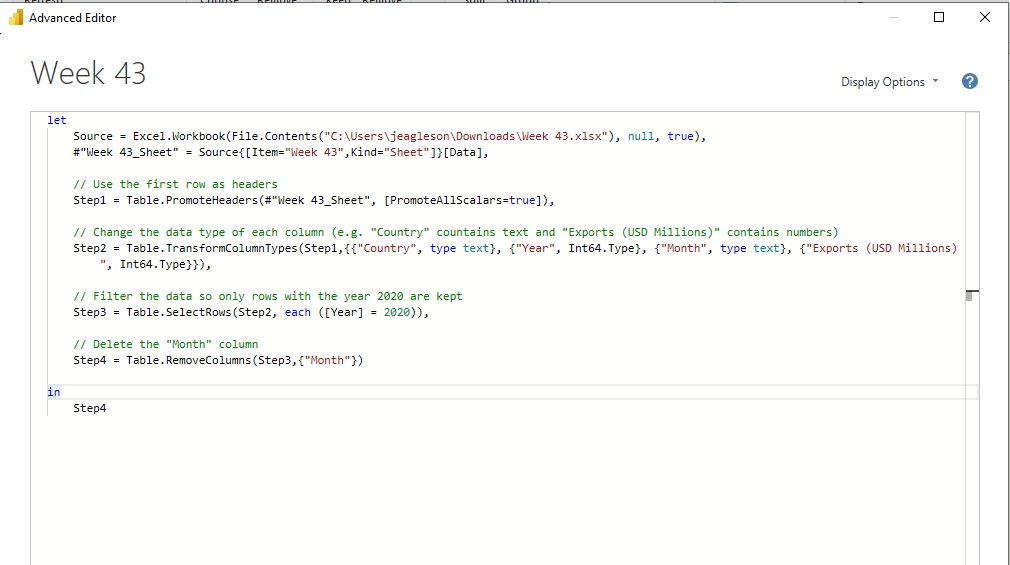
Task: Click the 'in' keyword line
Action: 53,392
